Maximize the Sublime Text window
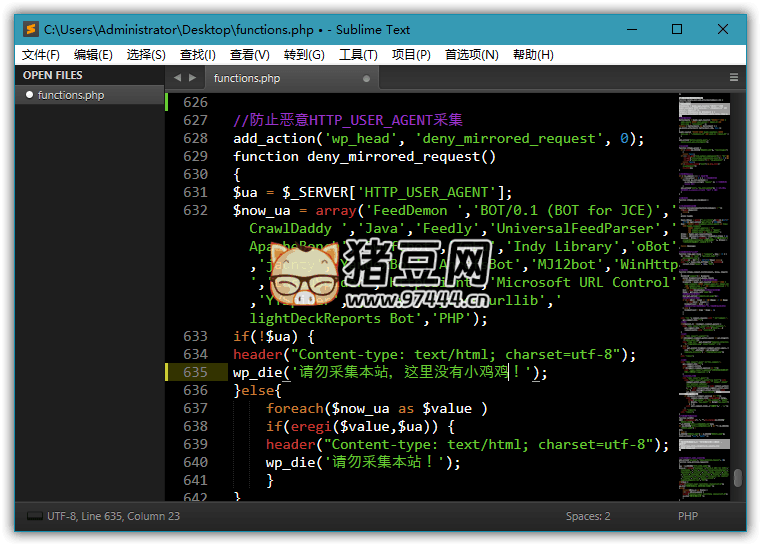Viewport: 761px width, 546px height. (x=677, y=30)
